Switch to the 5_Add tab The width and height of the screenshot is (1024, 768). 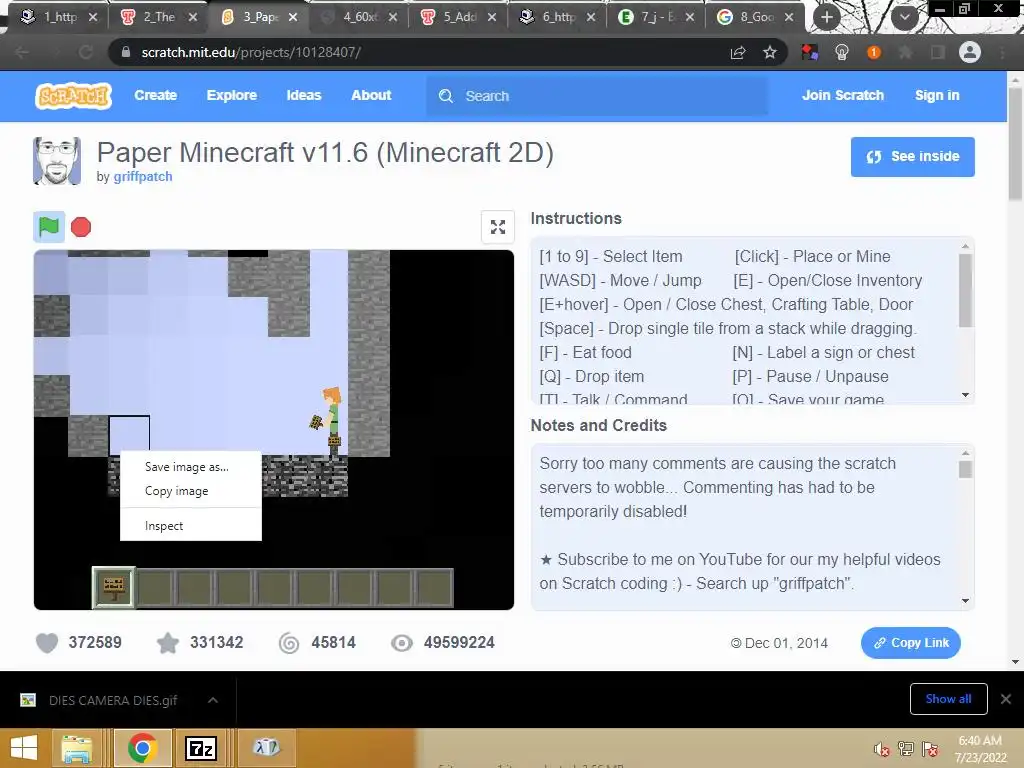[x=459, y=17]
